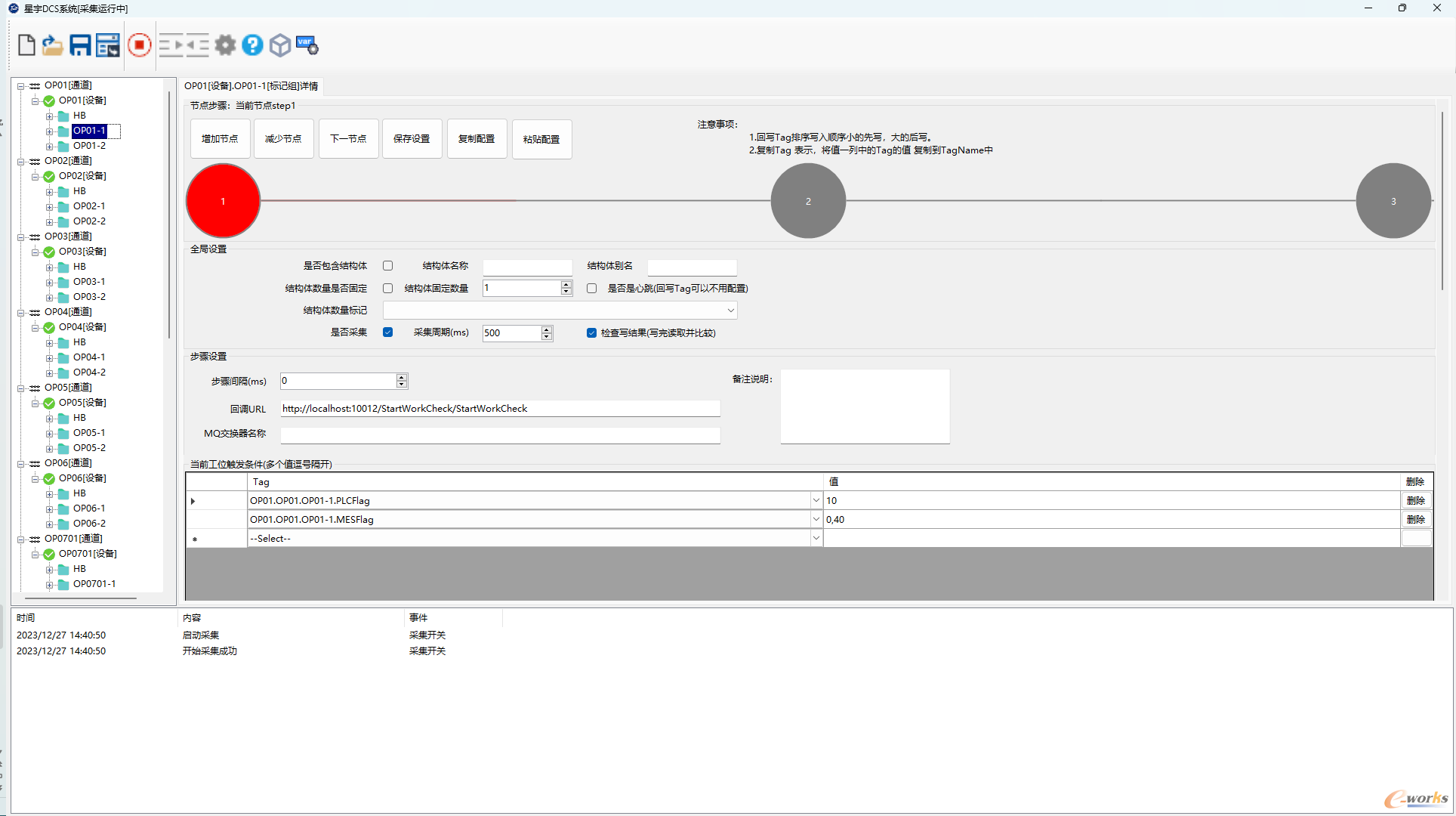This screenshot has width=1456, height=816.
Task: Click 时间 log column header
Action: click(26, 618)
